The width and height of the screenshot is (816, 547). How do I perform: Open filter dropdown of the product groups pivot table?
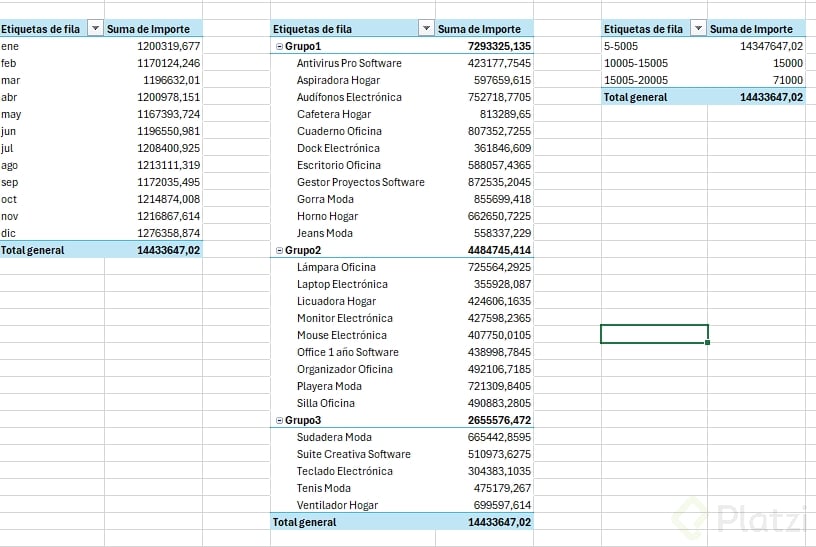pyautogui.click(x=426, y=29)
